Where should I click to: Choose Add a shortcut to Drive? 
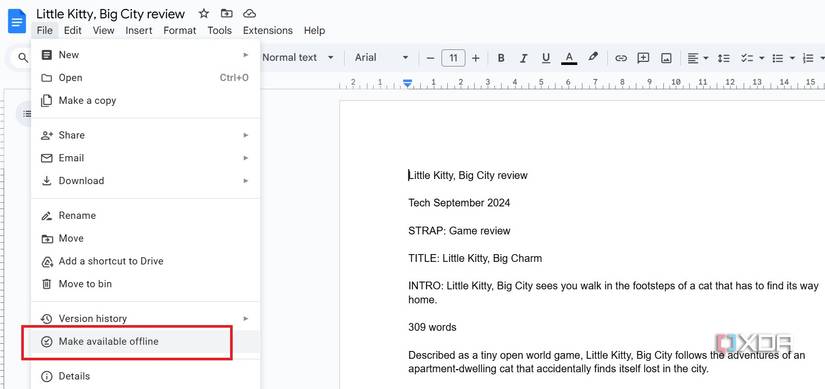(x=145, y=261)
